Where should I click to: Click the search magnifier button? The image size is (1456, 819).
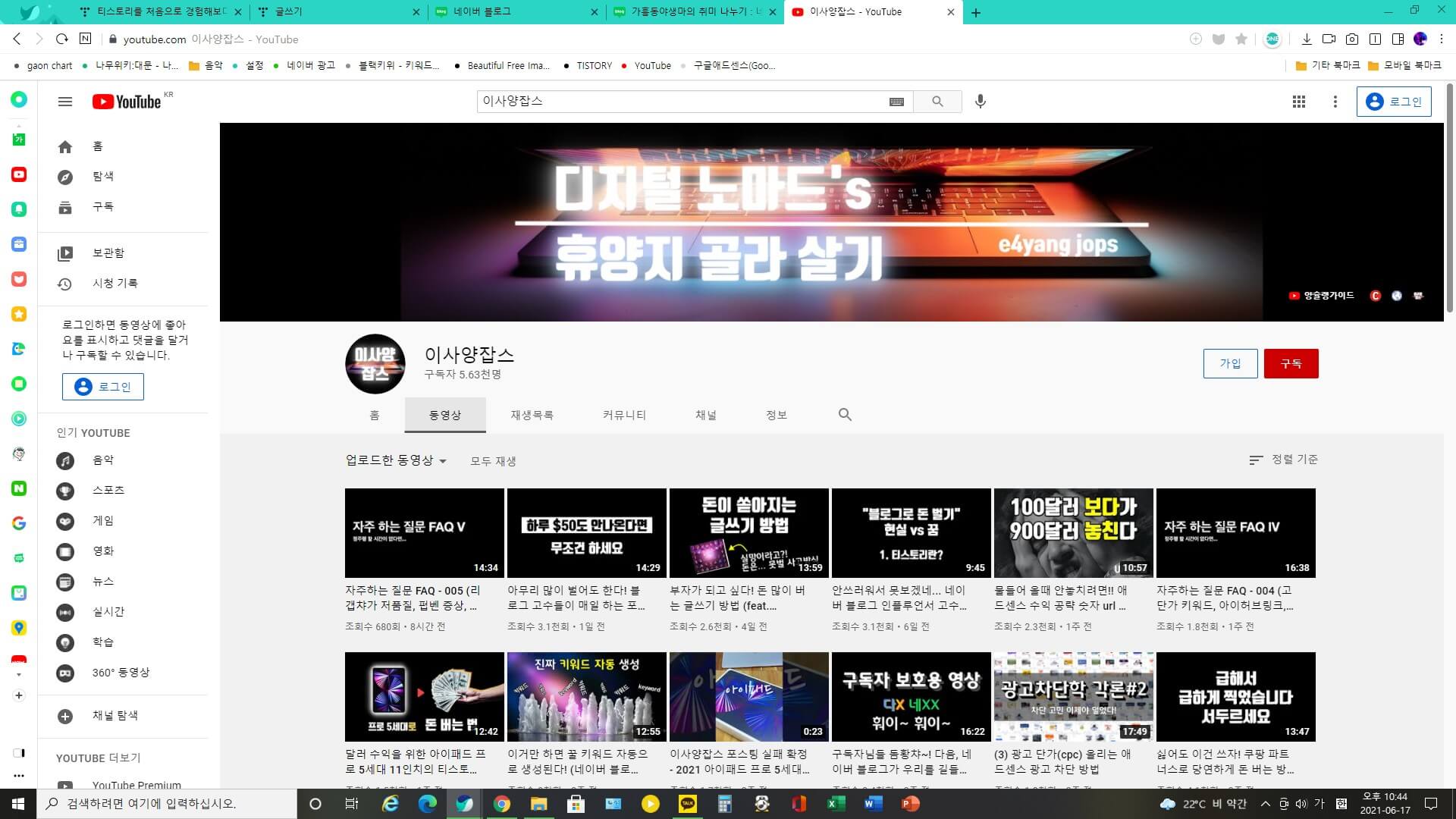[x=937, y=102]
